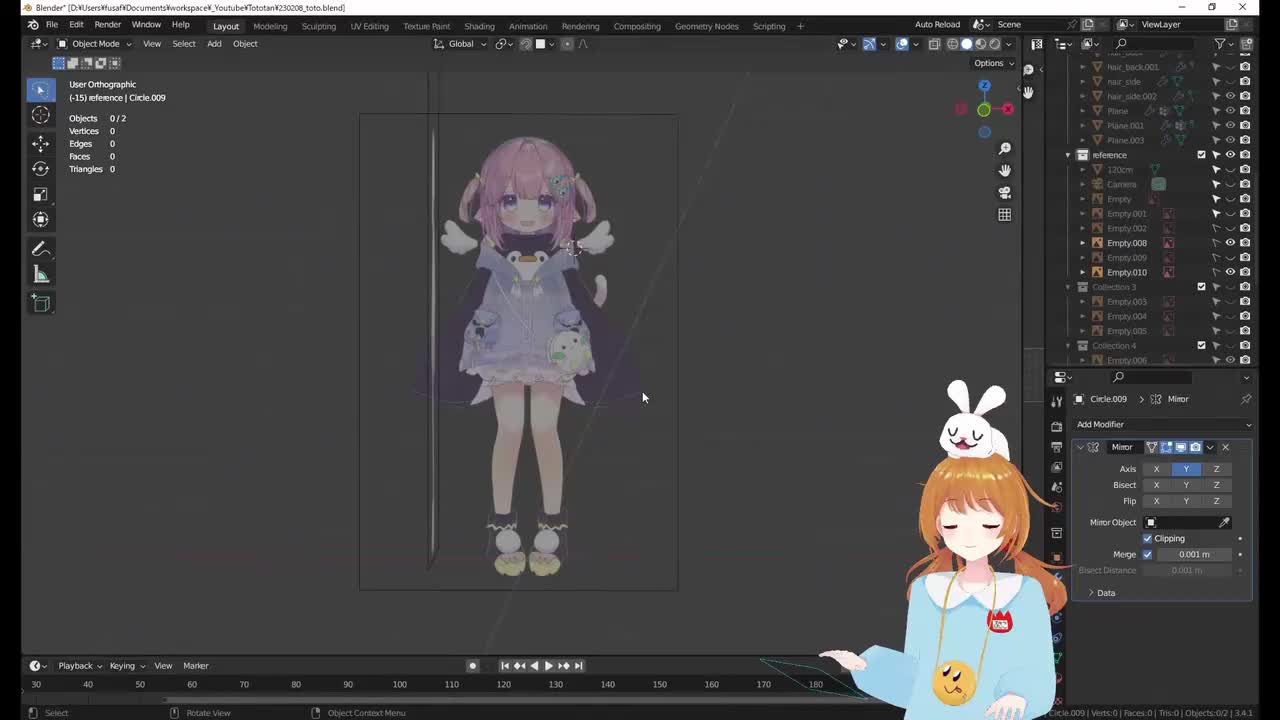
Task: Hide Empty.008 with its eye icon
Action: pos(1230,243)
